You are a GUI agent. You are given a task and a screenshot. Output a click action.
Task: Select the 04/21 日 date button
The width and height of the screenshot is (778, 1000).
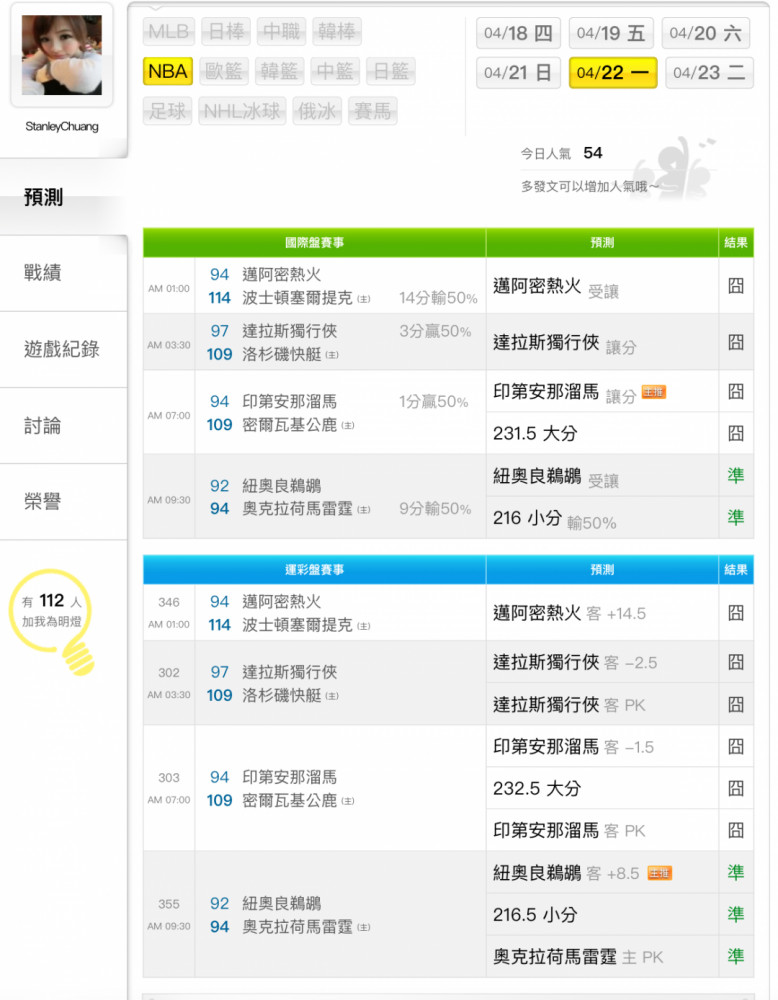518,73
